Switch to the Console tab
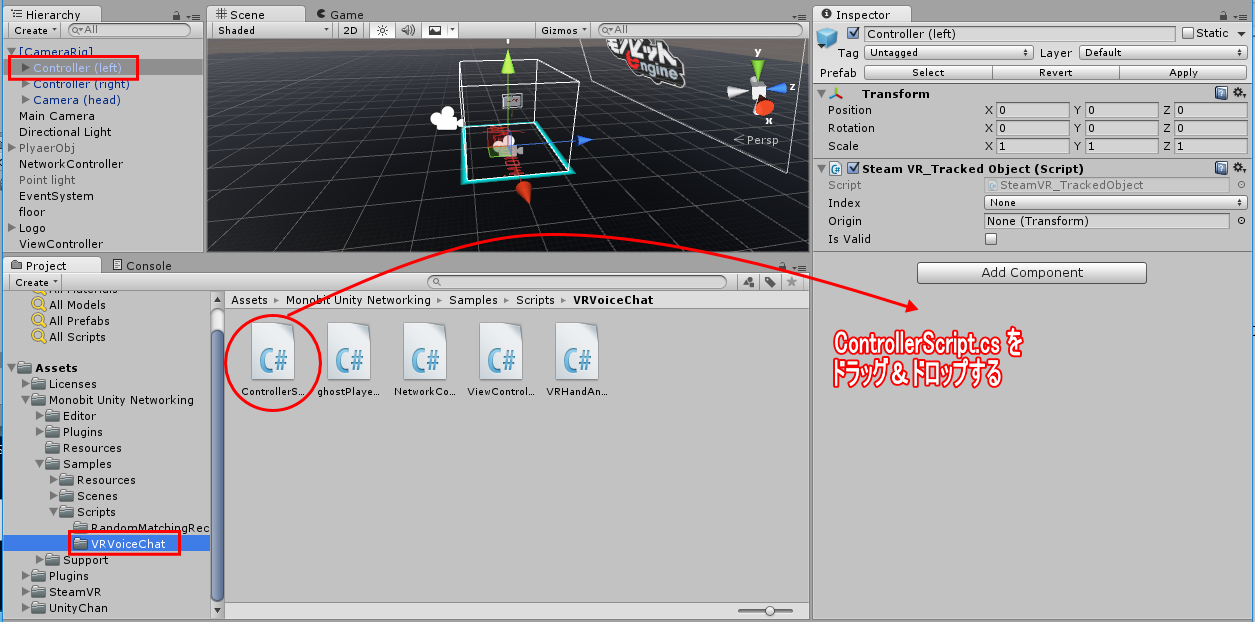This screenshot has height=622, width=1255. (x=142, y=265)
